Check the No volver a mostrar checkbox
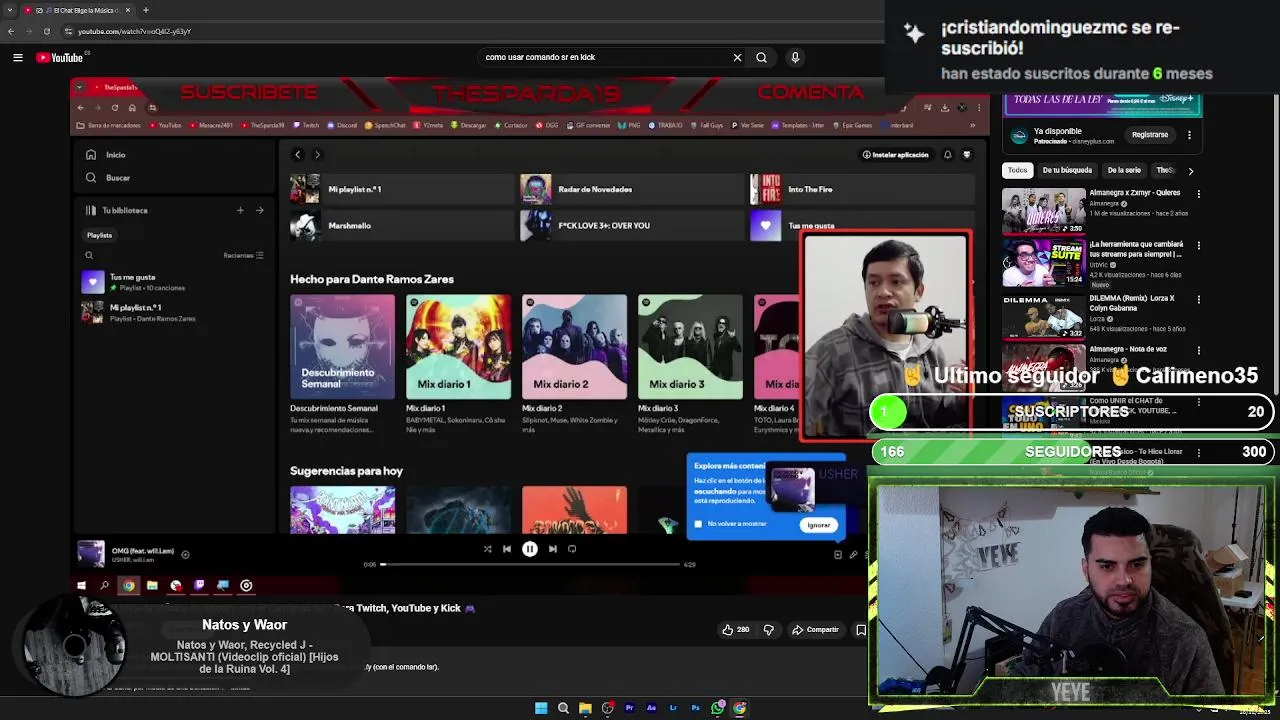 pyautogui.click(x=698, y=524)
